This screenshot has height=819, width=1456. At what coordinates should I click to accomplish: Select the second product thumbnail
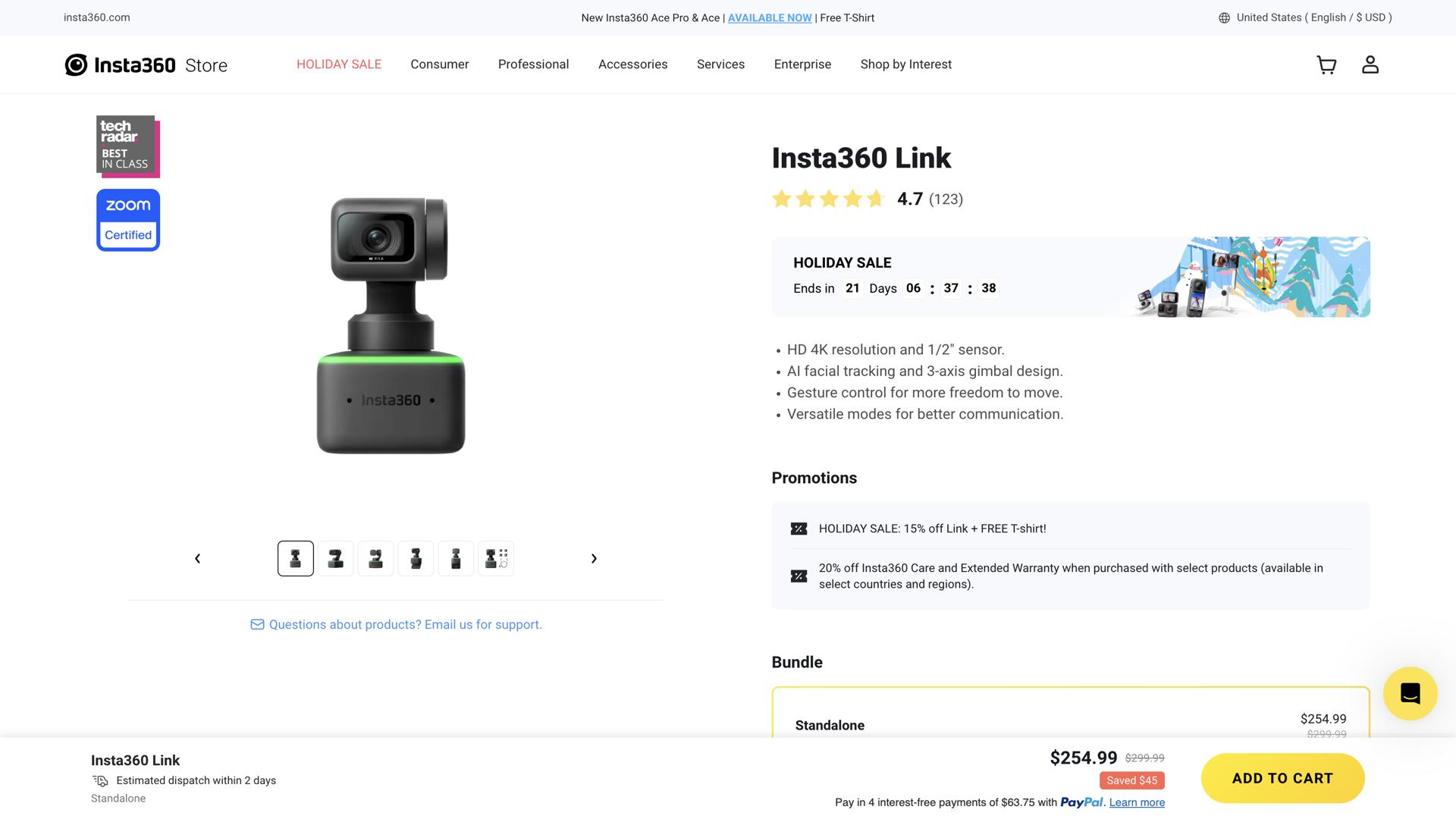pos(335,558)
